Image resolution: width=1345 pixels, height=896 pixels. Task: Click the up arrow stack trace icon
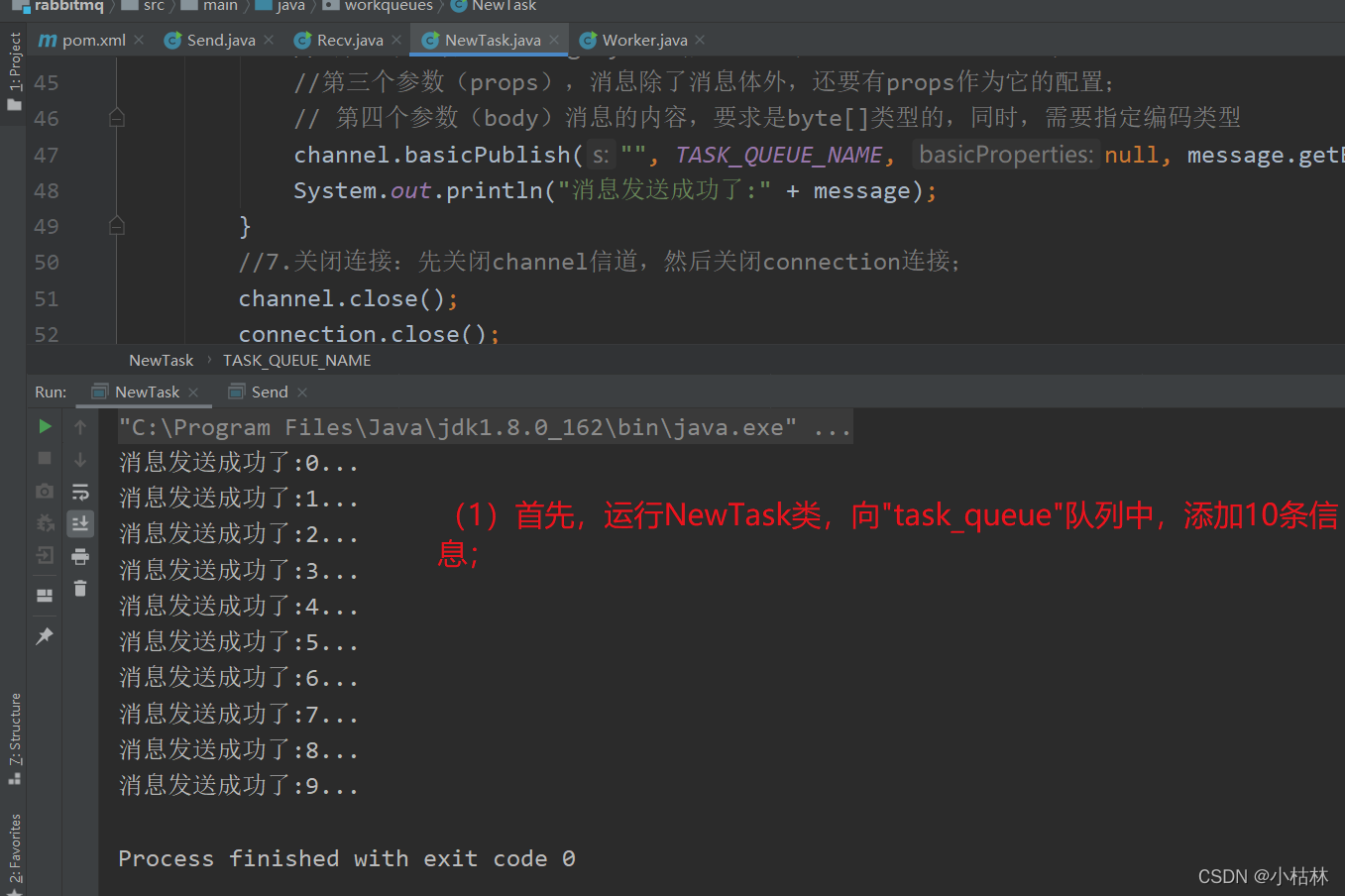pyautogui.click(x=80, y=427)
